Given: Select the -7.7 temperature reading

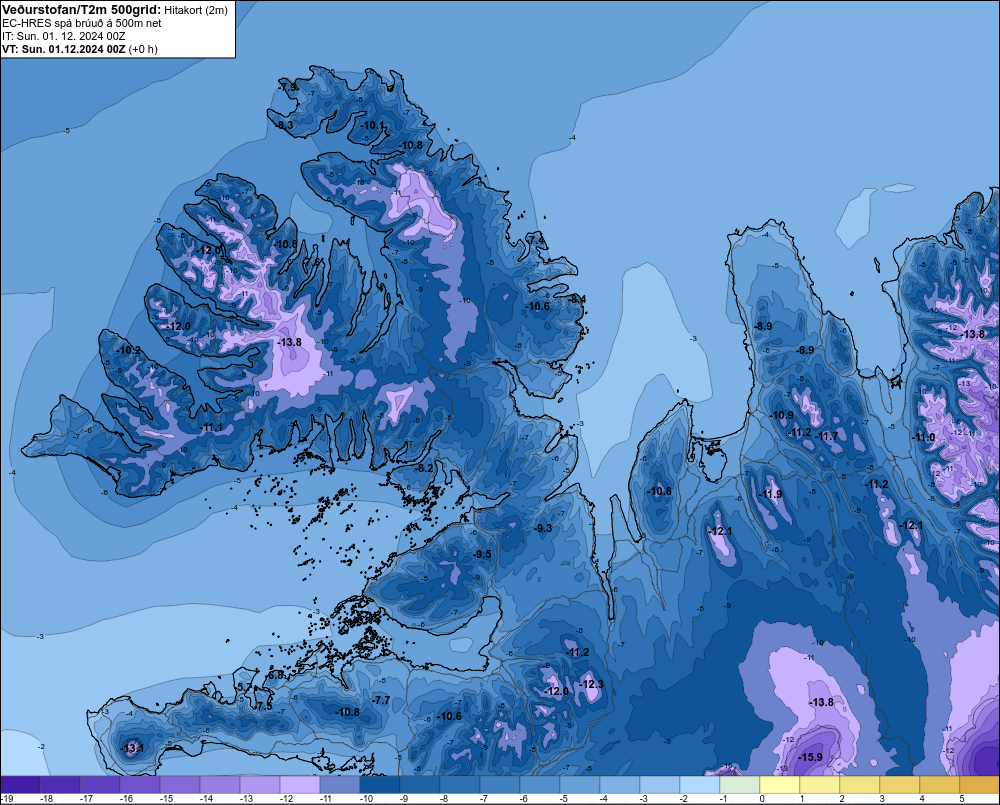Looking at the screenshot, I should pyautogui.click(x=381, y=700).
